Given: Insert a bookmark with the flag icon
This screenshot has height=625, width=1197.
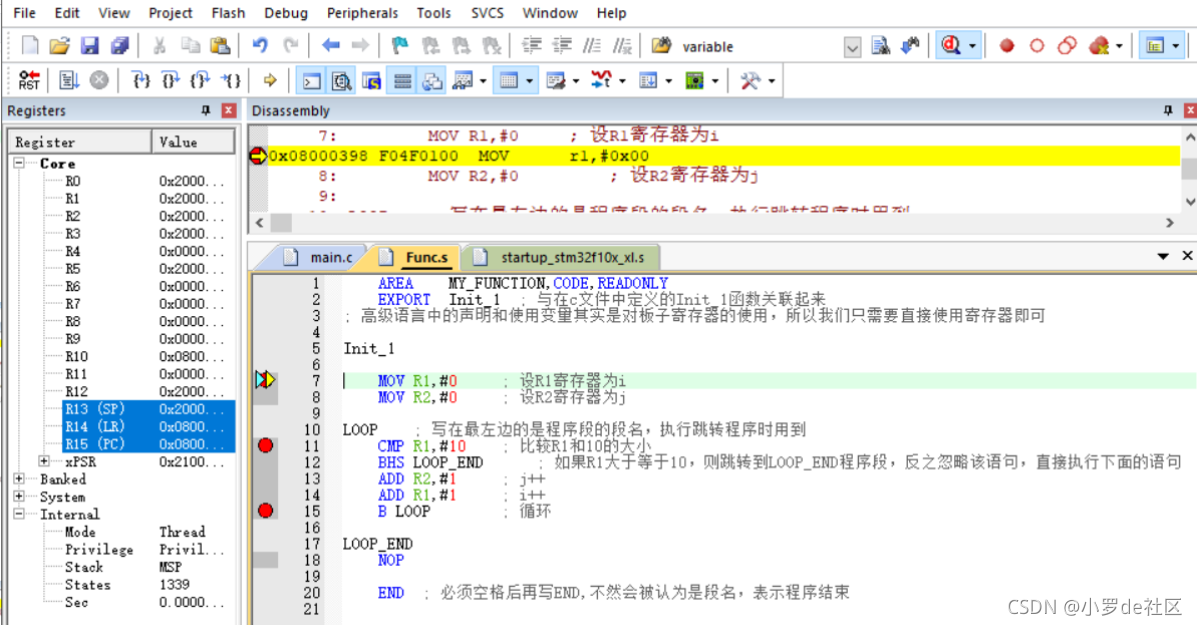Looking at the screenshot, I should tap(400, 46).
